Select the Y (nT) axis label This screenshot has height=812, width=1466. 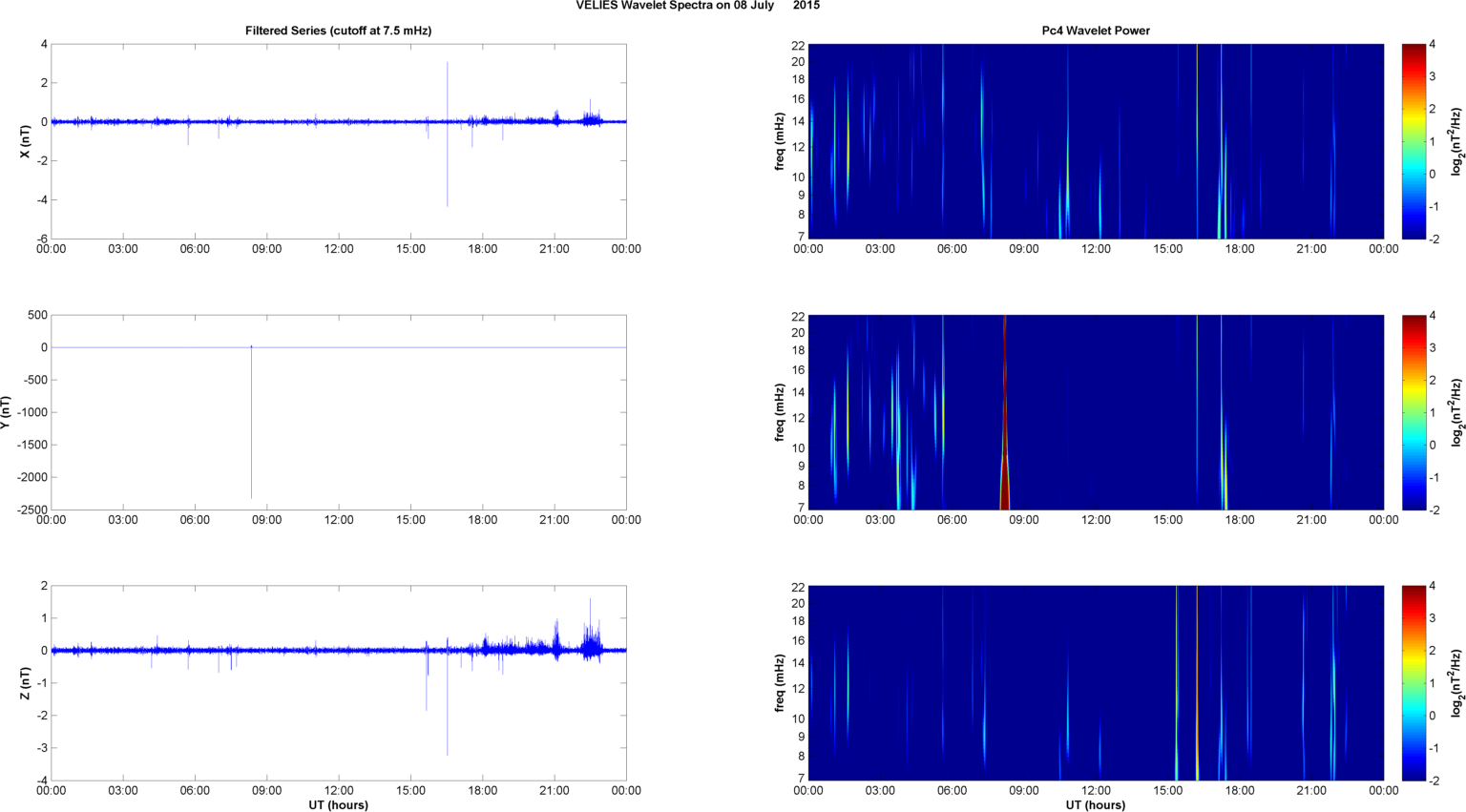click(x=5, y=412)
